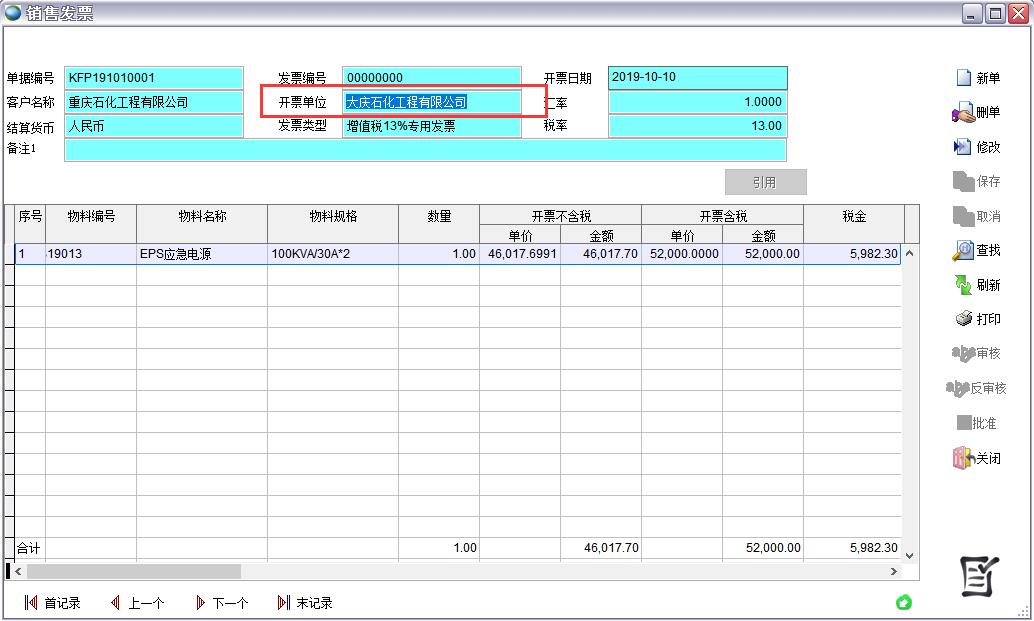Click the 打印 (print) icon
Screen dimensions: 1034x621
pos(964,319)
